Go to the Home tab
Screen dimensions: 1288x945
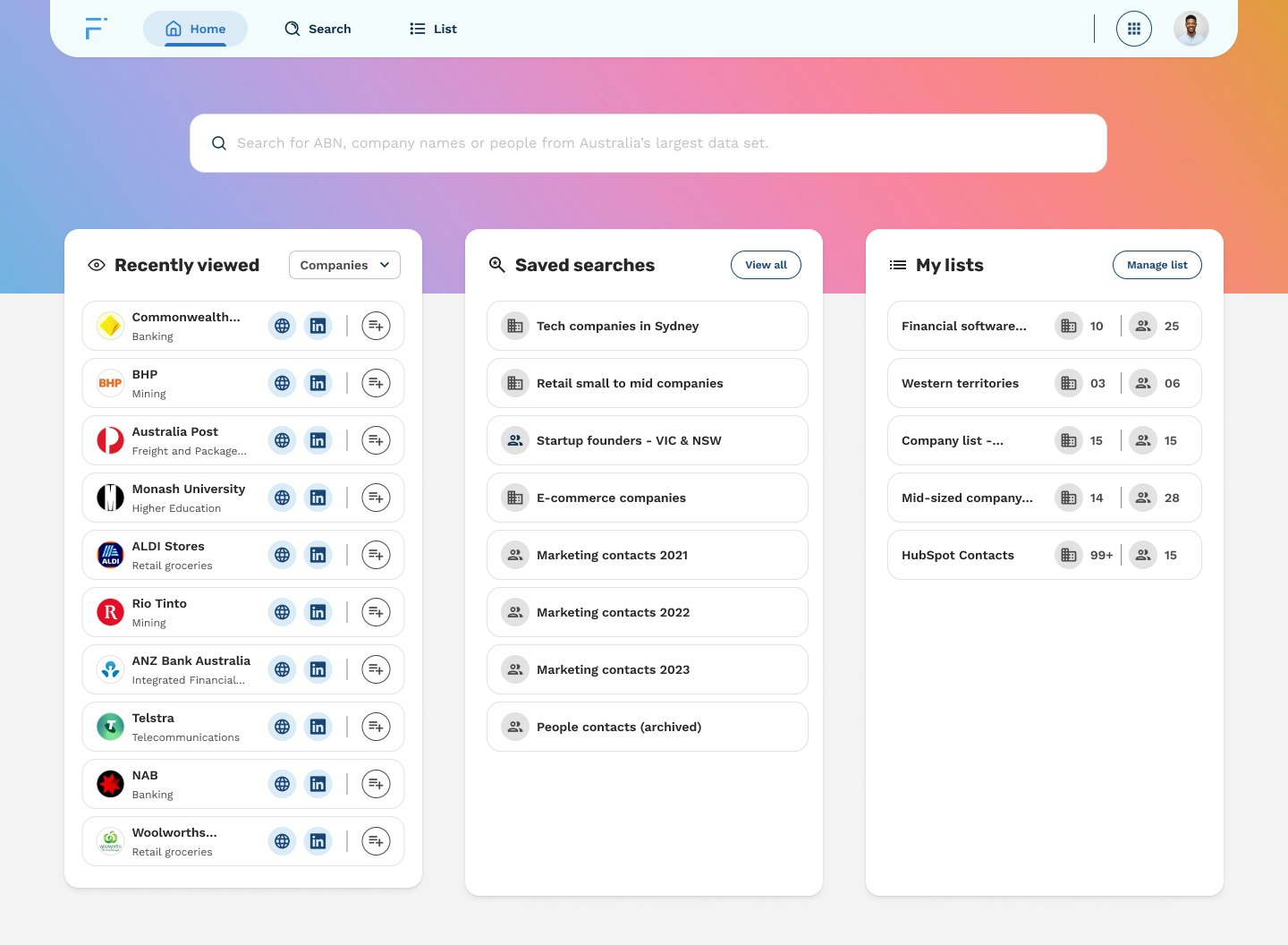coord(195,29)
